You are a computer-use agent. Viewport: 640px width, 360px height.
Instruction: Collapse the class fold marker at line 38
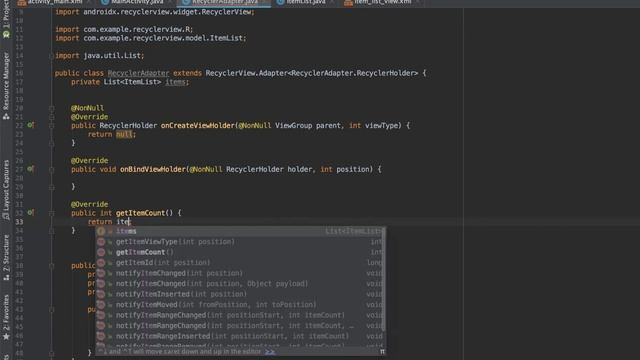[x=51, y=266]
